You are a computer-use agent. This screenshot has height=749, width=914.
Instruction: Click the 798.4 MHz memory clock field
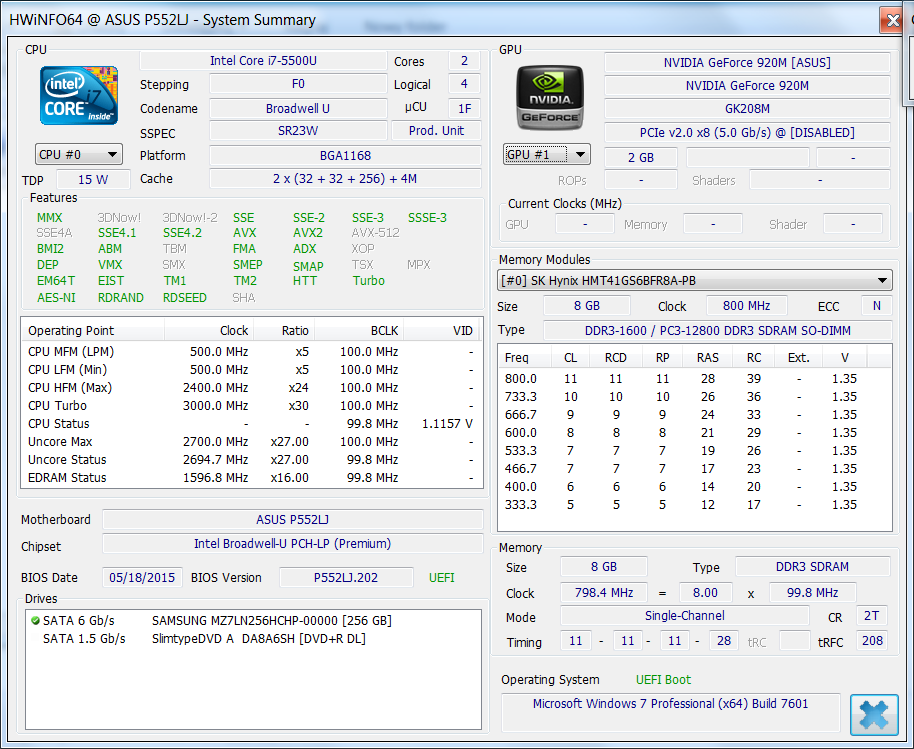pyautogui.click(x=604, y=593)
